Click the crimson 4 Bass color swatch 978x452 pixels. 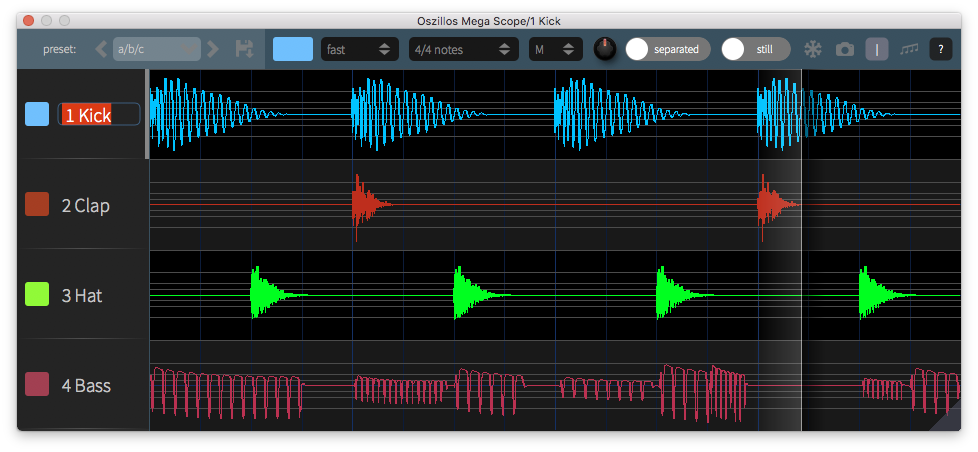pyautogui.click(x=37, y=384)
